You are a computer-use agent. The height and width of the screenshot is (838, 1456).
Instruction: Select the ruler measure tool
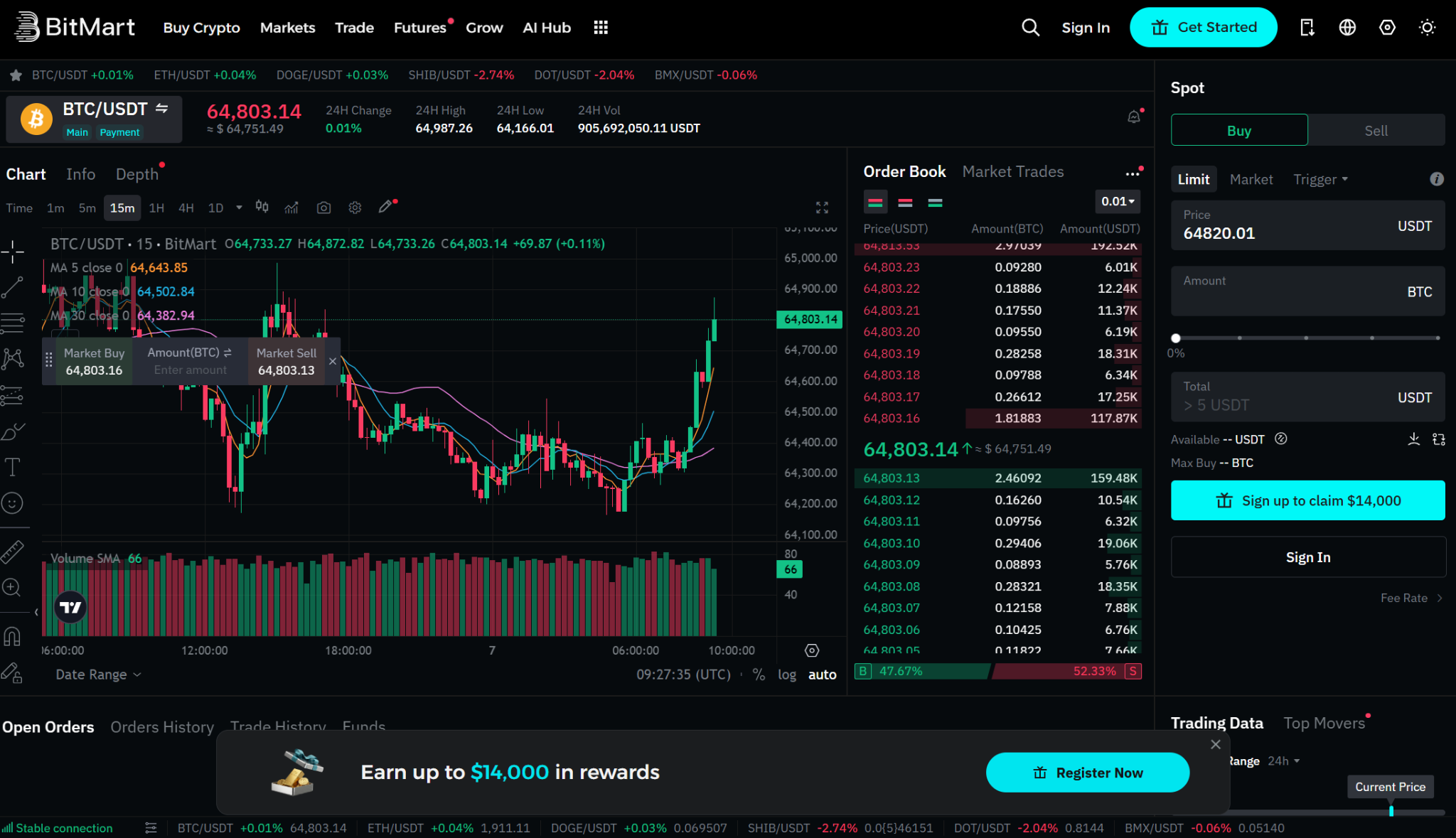pos(12,552)
